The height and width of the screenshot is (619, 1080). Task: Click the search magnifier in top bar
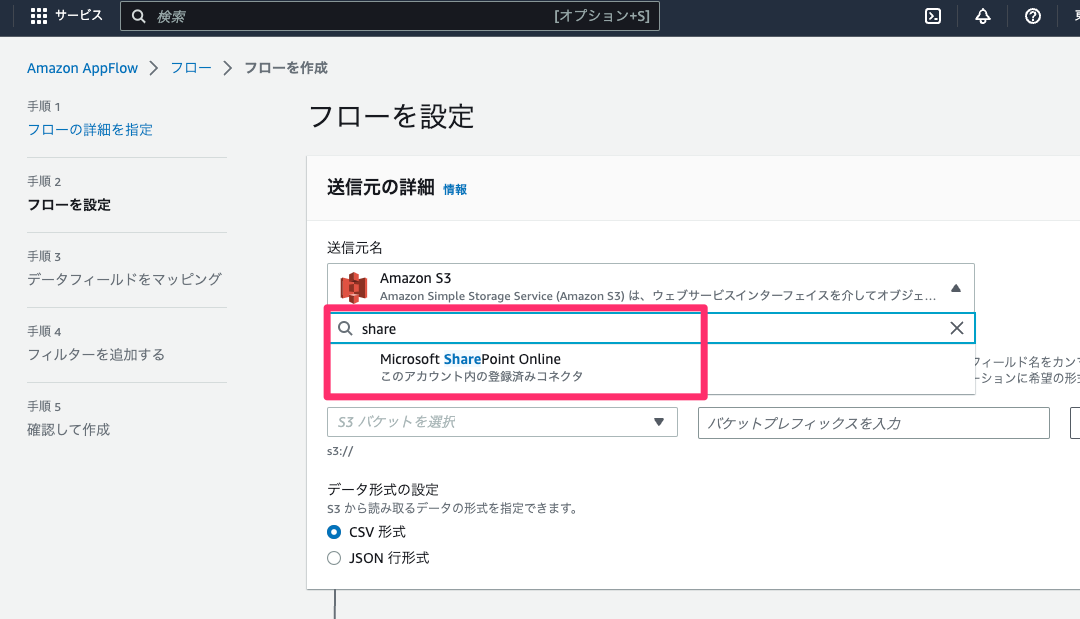138,17
